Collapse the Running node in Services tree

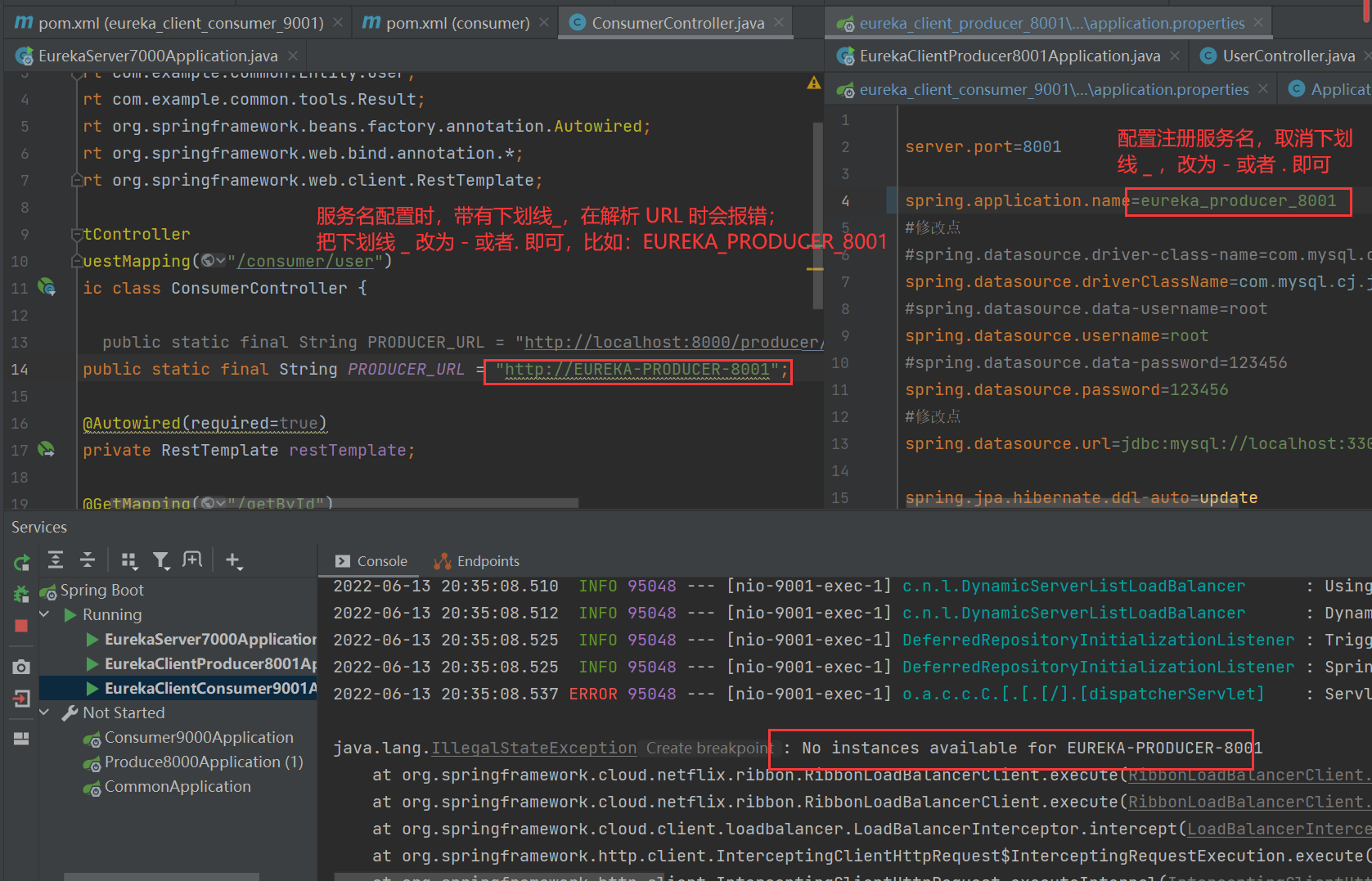tap(45, 614)
